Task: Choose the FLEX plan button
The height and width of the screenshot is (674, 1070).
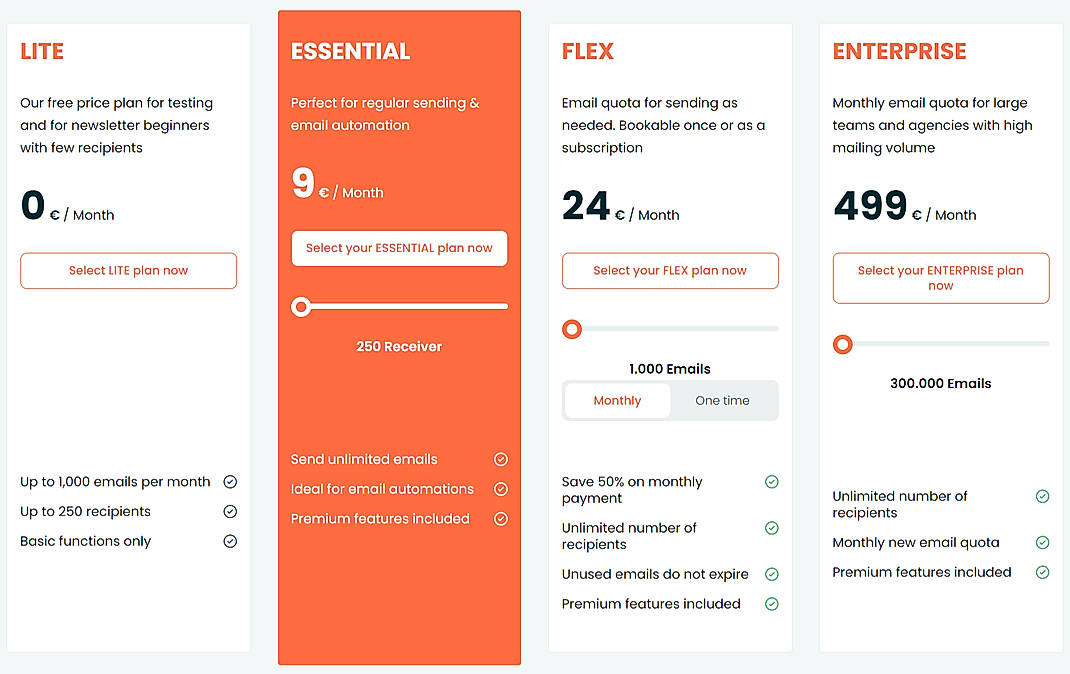Action: pyautogui.click(x=670, y=270)
